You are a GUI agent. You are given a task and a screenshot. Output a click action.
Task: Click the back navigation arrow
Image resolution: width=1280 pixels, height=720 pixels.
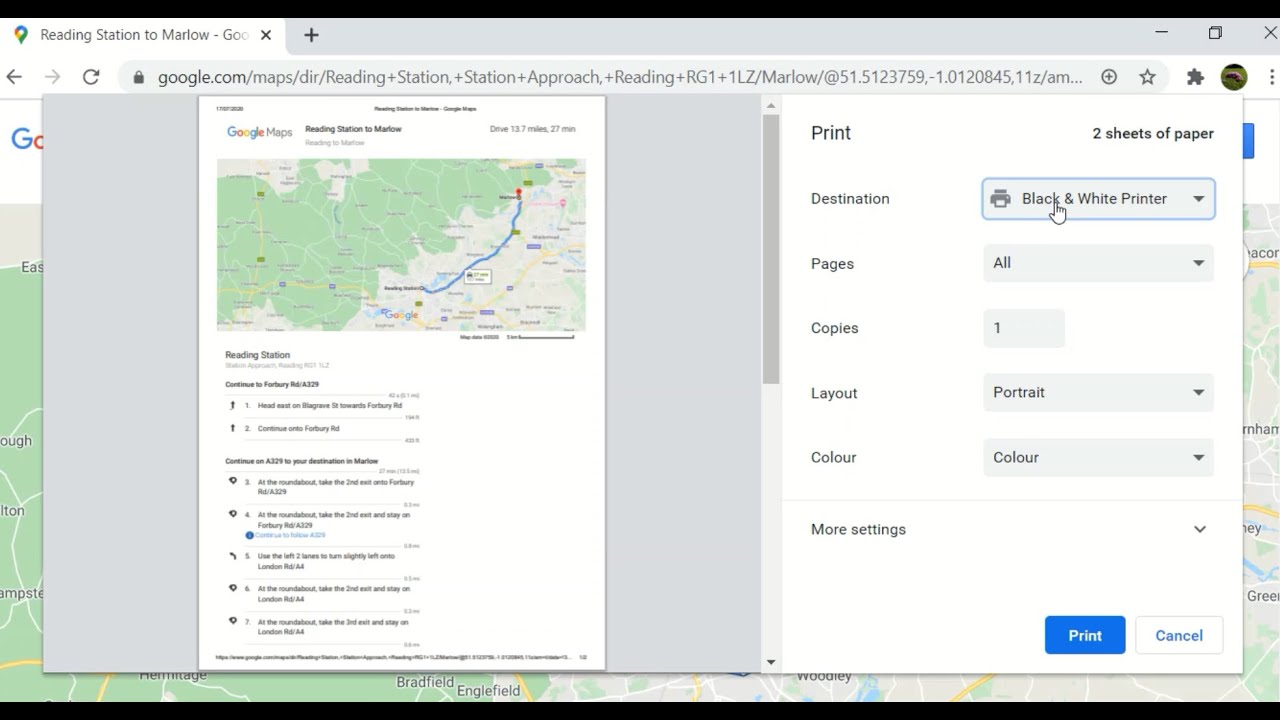pyautogui.click(x=16, y=76)
